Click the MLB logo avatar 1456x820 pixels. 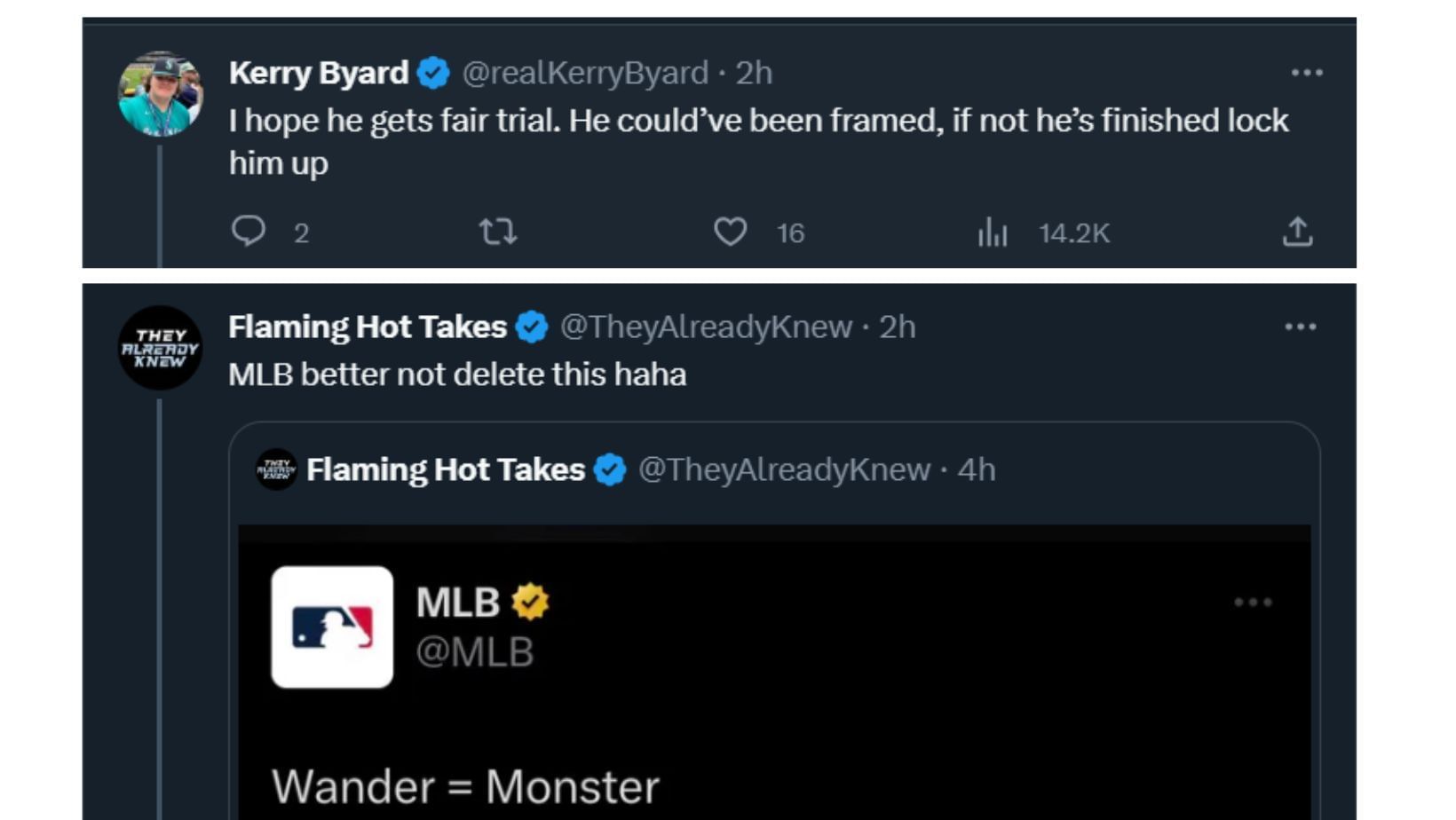[x=332, y=627]
